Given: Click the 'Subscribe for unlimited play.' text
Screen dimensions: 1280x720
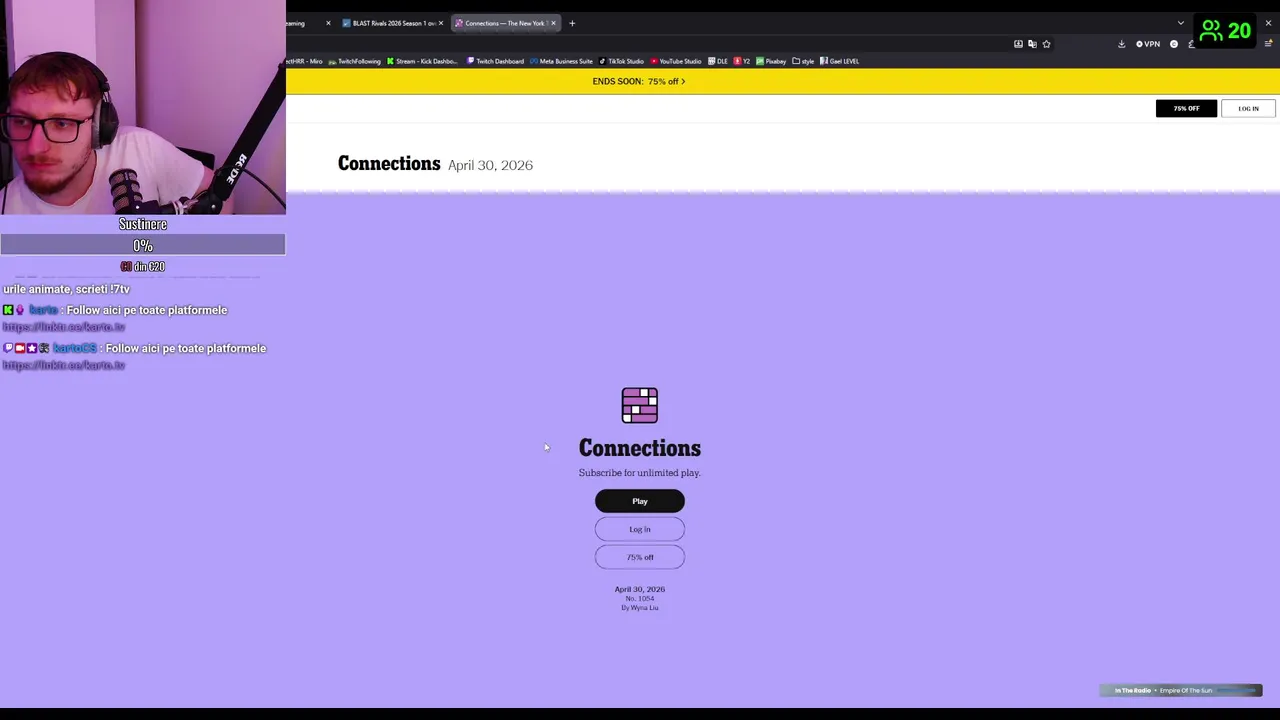Looking at the screenshot, I should click(x=640, y=473).
